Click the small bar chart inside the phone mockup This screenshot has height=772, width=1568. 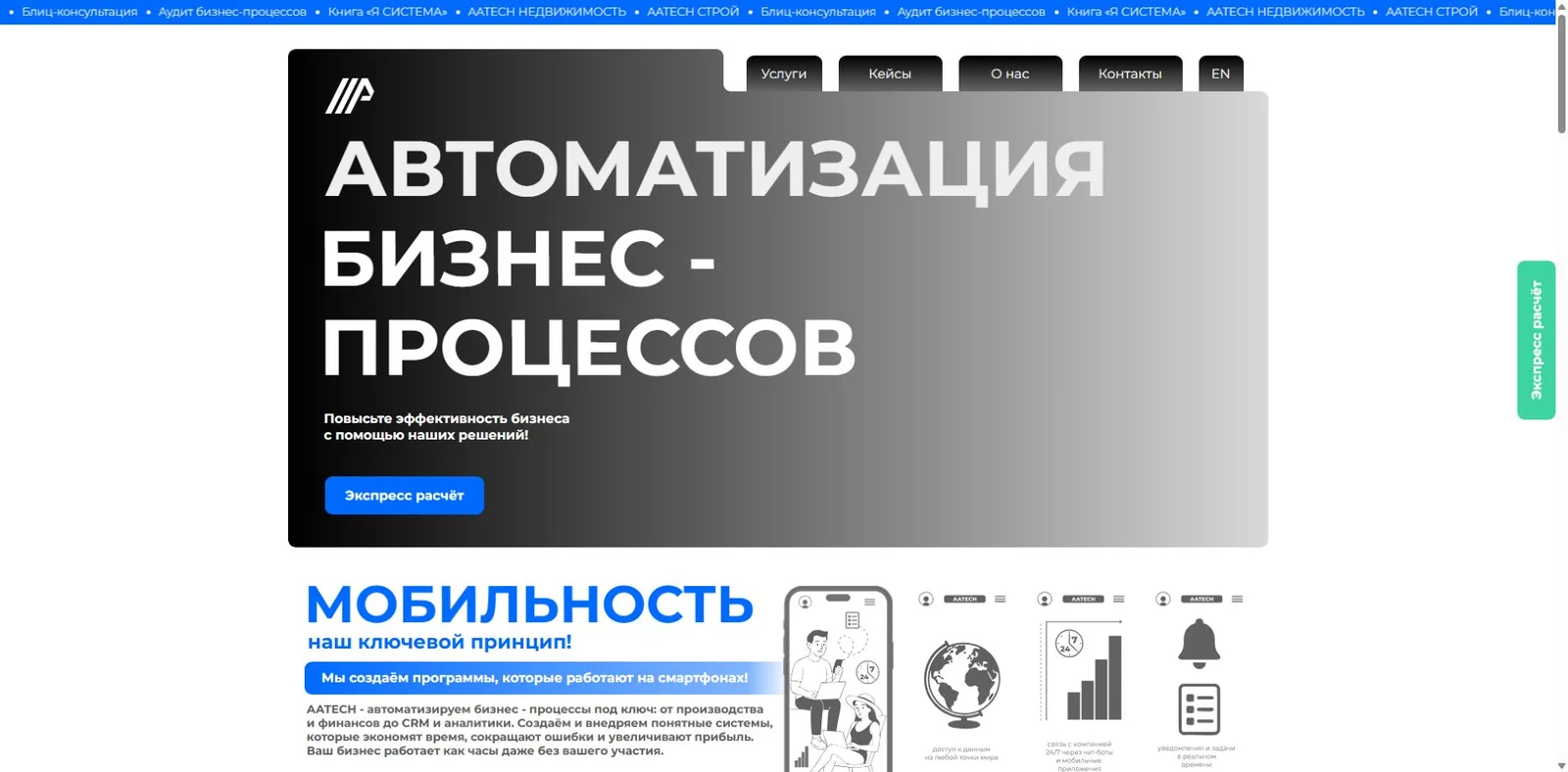pos(802,757)
